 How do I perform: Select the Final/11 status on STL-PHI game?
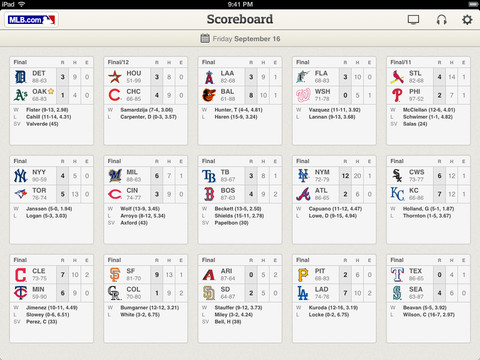(x=401, y=62)
